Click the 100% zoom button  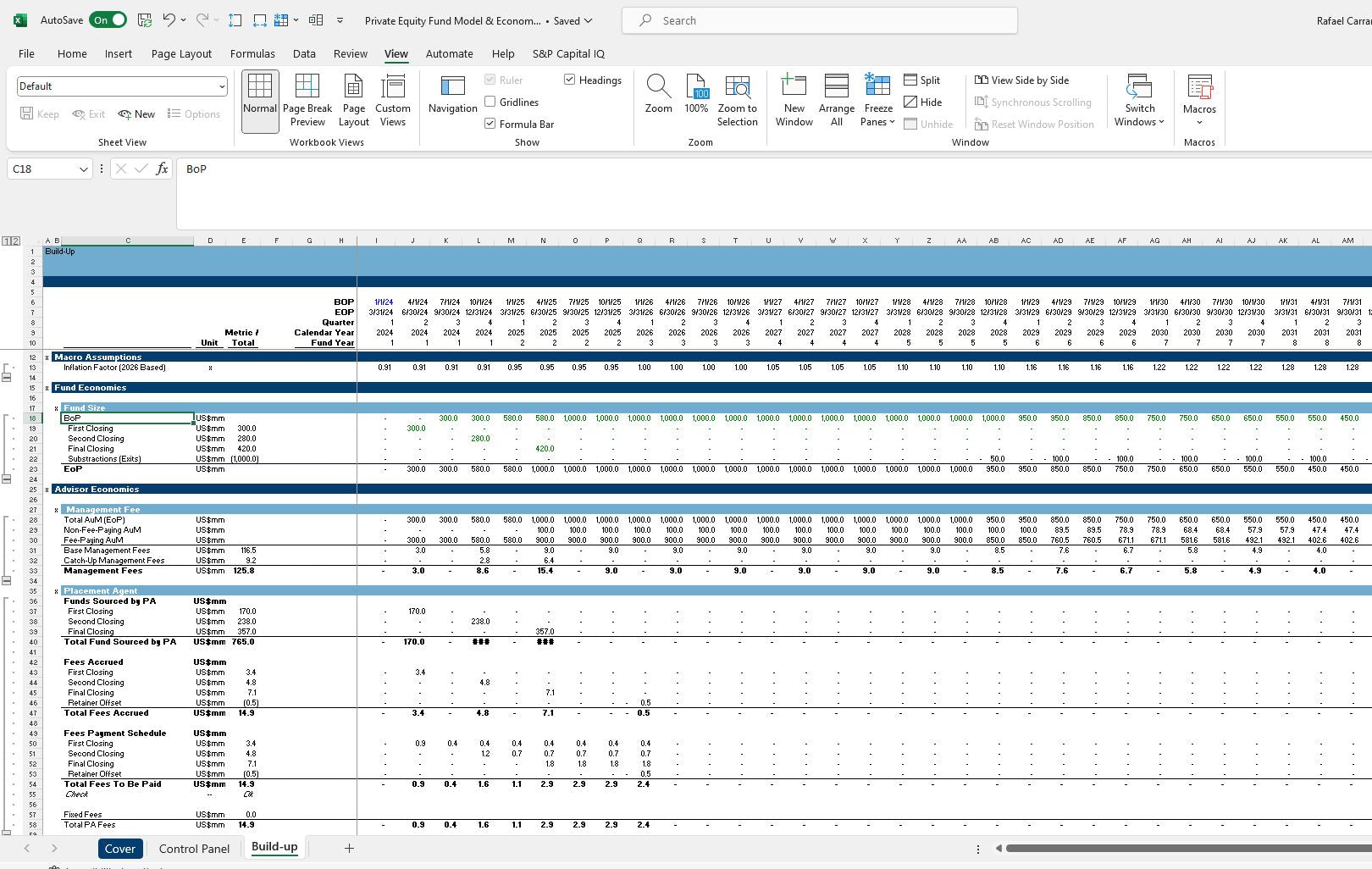(696, 99)
